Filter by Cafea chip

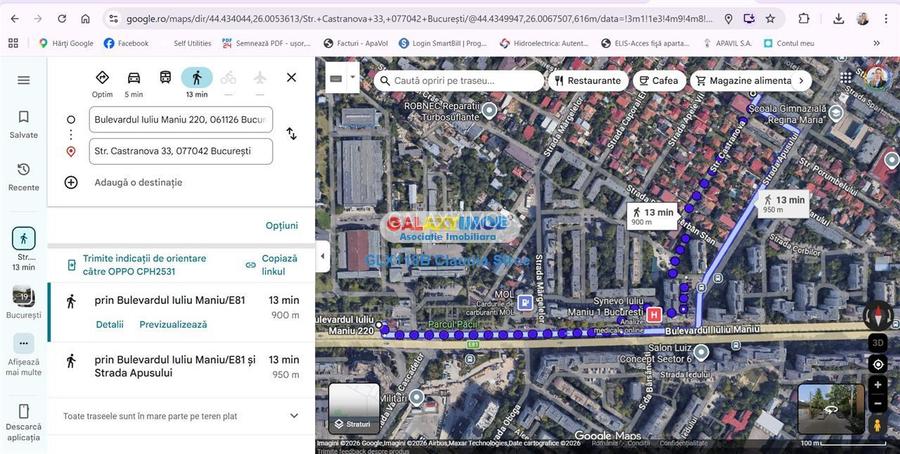(x=659, y=81)
